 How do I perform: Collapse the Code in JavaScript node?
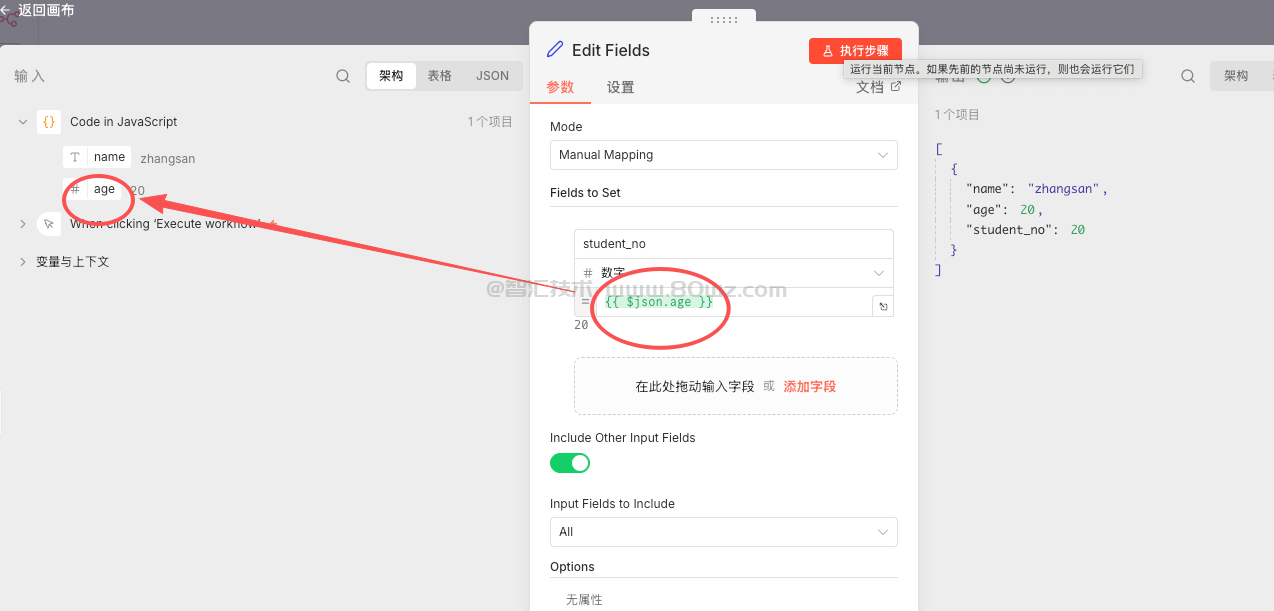23,122
